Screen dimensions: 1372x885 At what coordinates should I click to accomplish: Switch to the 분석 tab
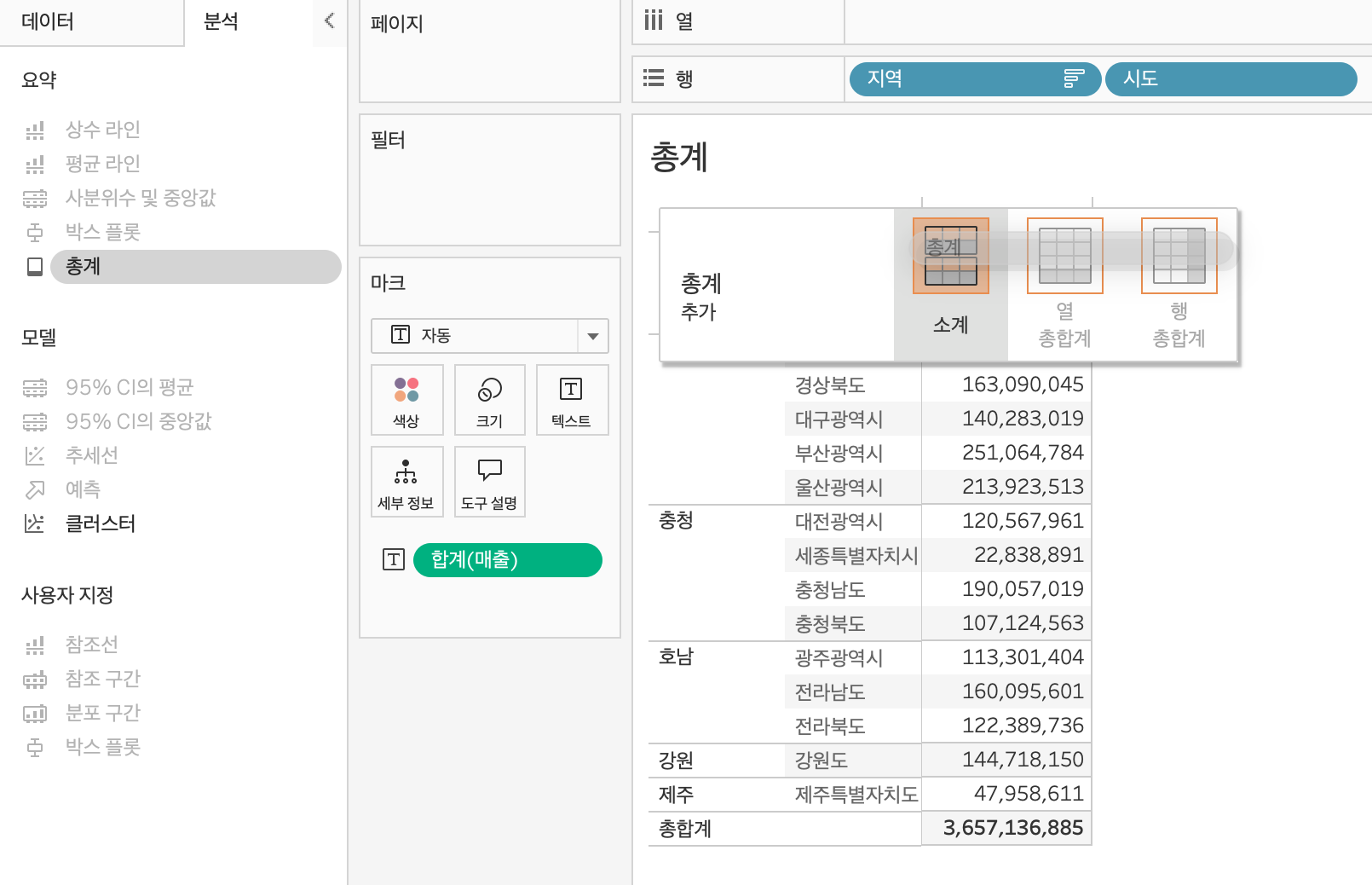221,21
